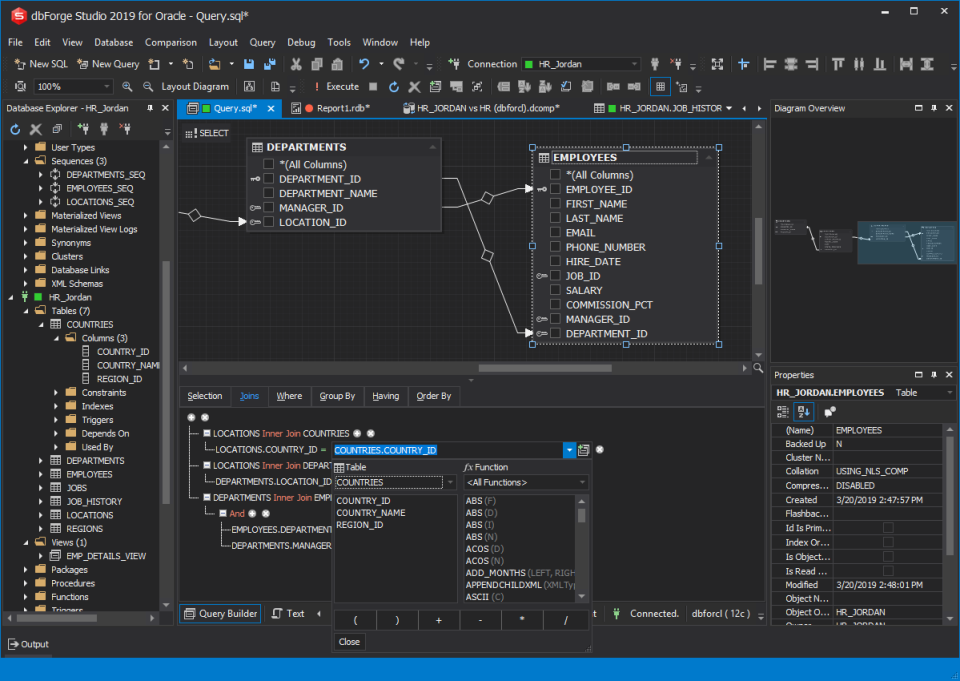The image size is (960, 681).
Task: Pin the Diagram Overview panel open
Action: pos(933,108)
